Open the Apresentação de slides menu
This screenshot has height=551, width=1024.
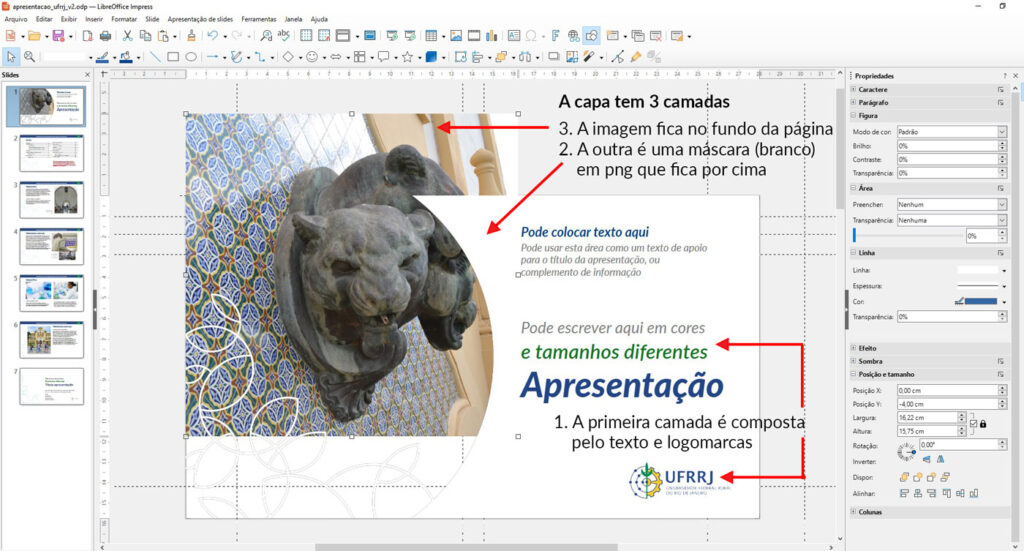[200, 19]
